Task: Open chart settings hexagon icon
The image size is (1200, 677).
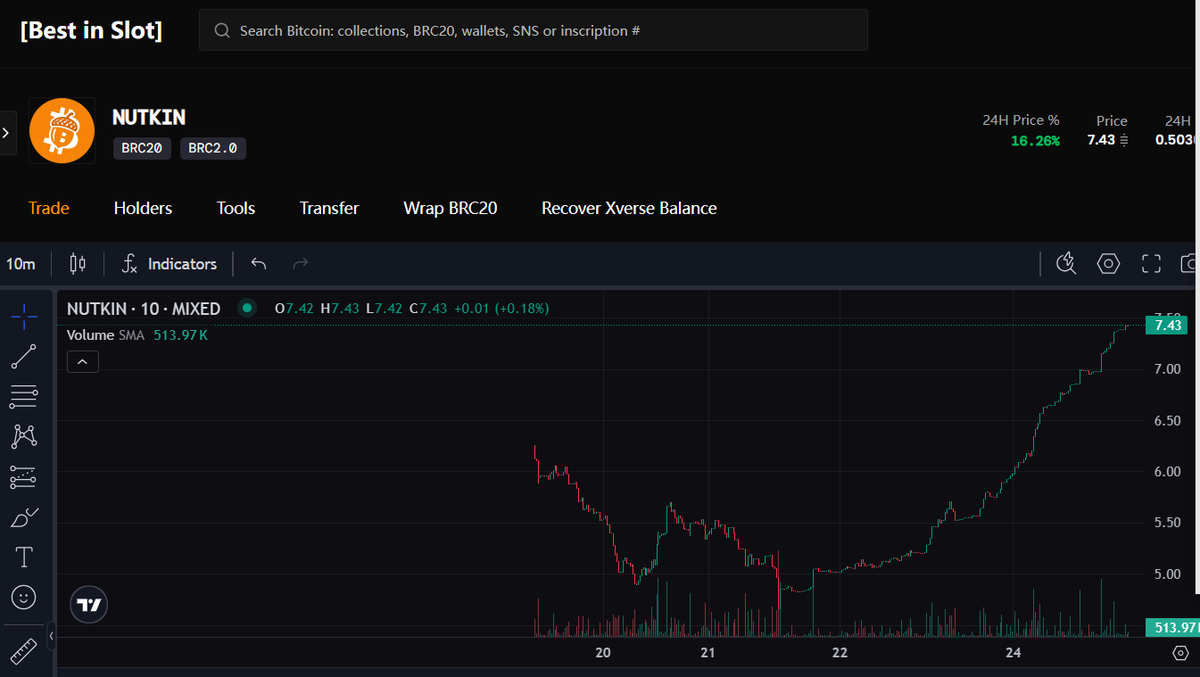Action: (1108, 264)
